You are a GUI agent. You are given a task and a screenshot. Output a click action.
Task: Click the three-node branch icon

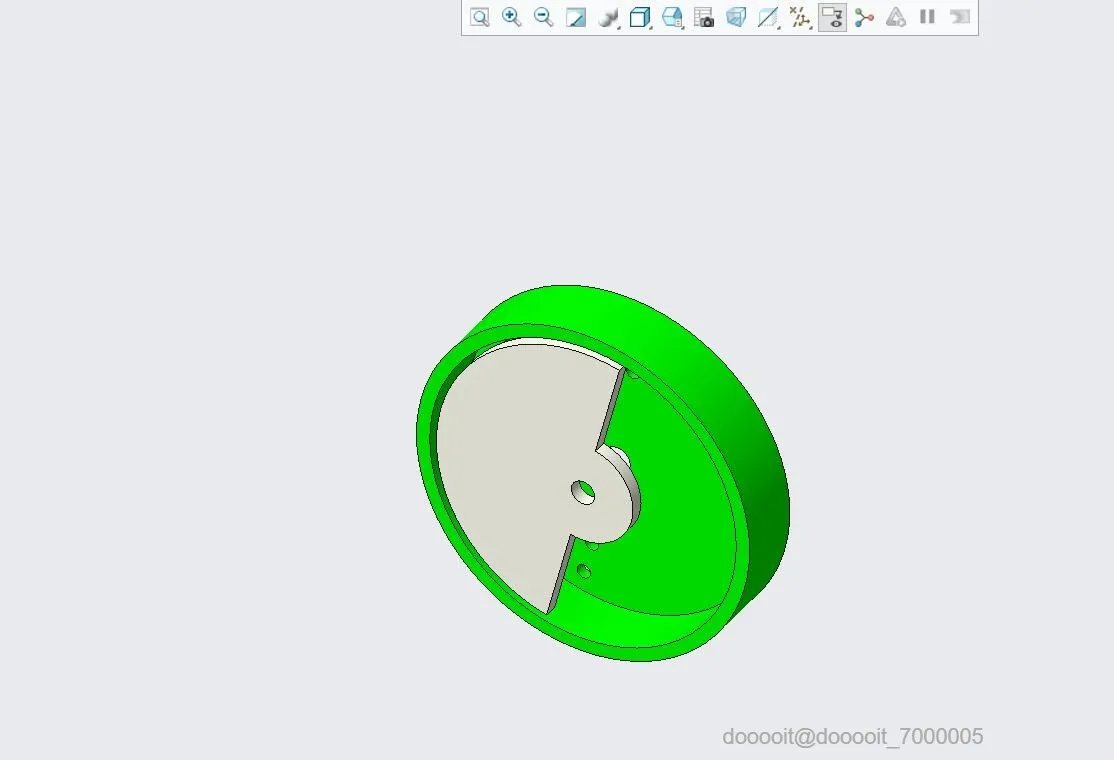tap(864, 17)
